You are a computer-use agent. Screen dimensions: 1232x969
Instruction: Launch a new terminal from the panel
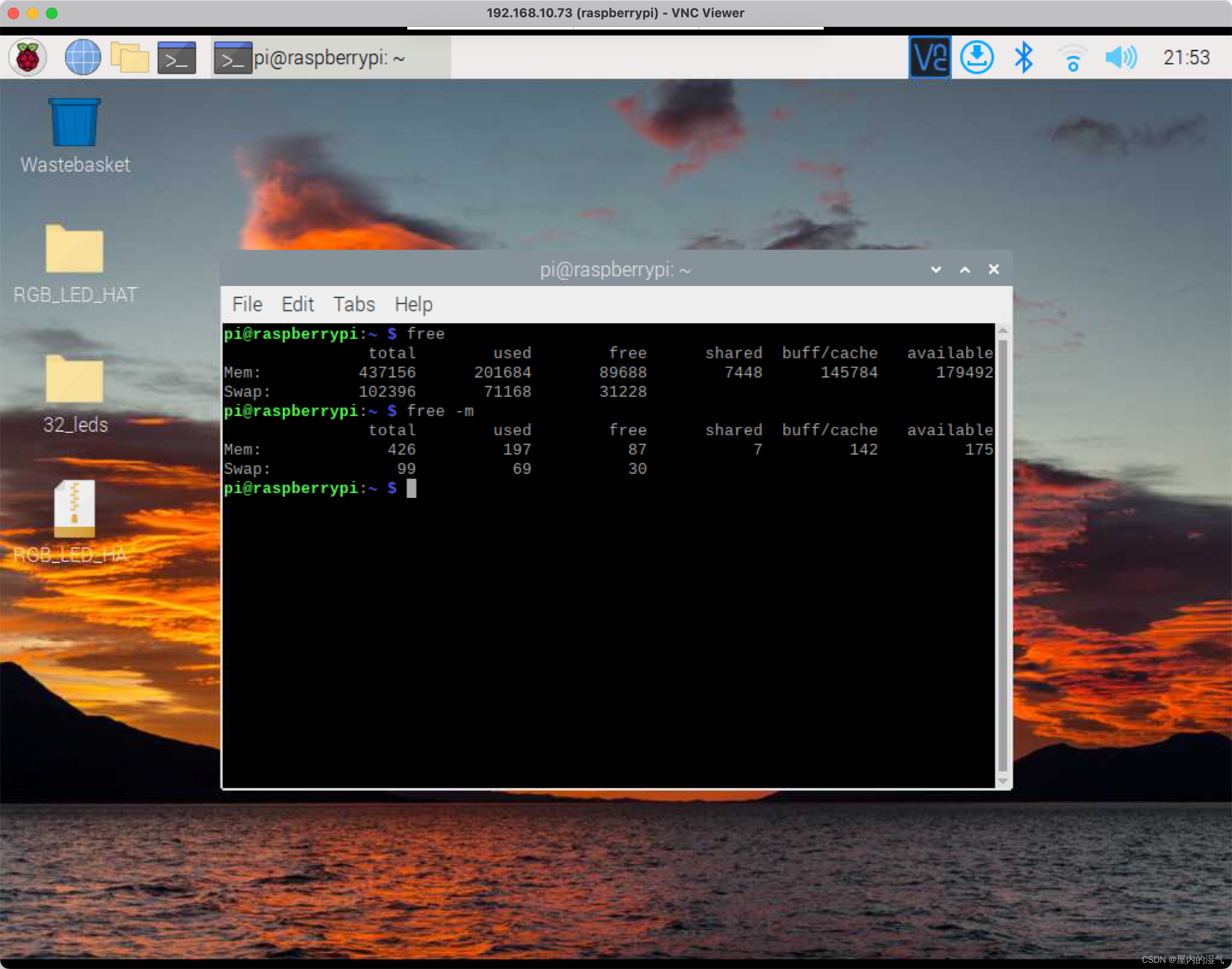[176, 58]
